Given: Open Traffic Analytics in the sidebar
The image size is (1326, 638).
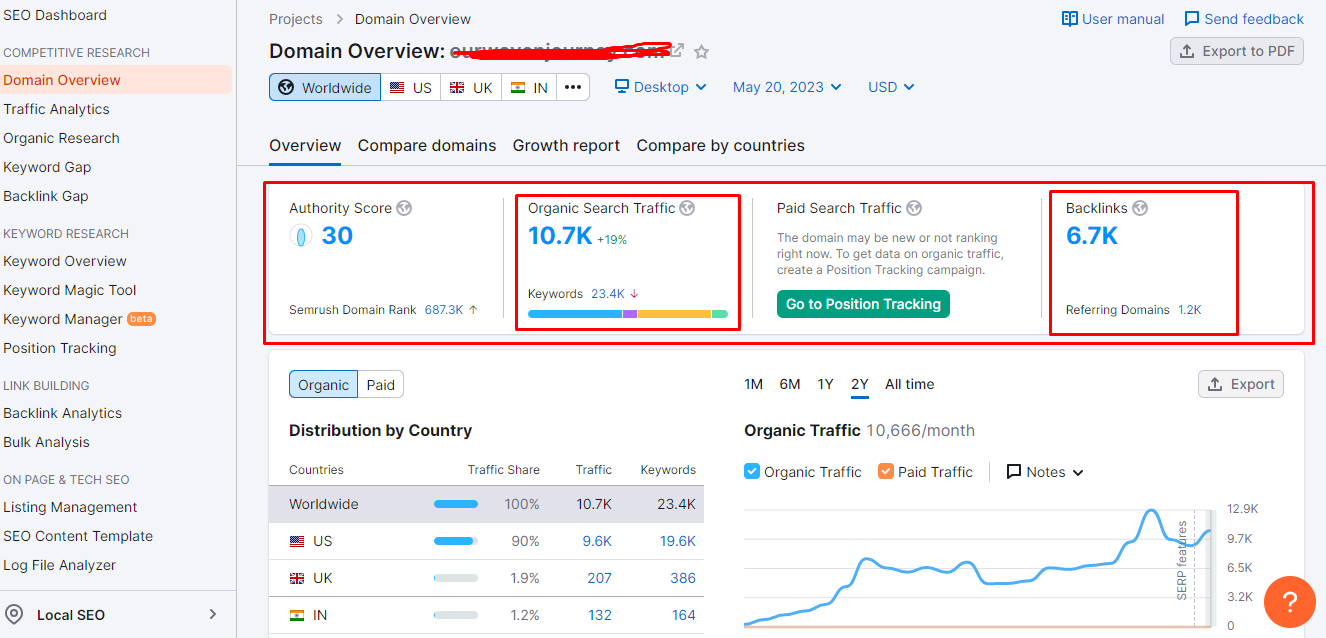Looking at the screenshot, I should pos(57,109).
